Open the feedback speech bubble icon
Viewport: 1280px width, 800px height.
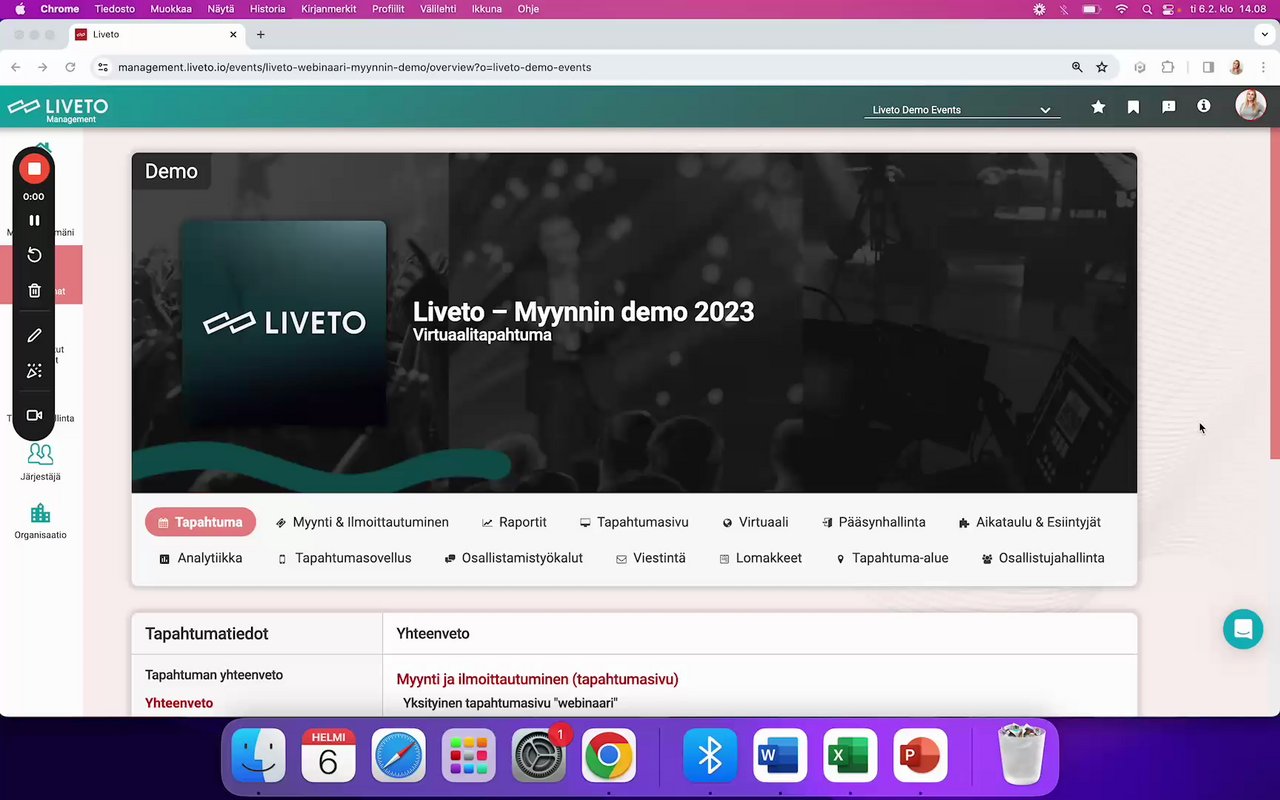pyautogui.click(x=1168, y=107)
